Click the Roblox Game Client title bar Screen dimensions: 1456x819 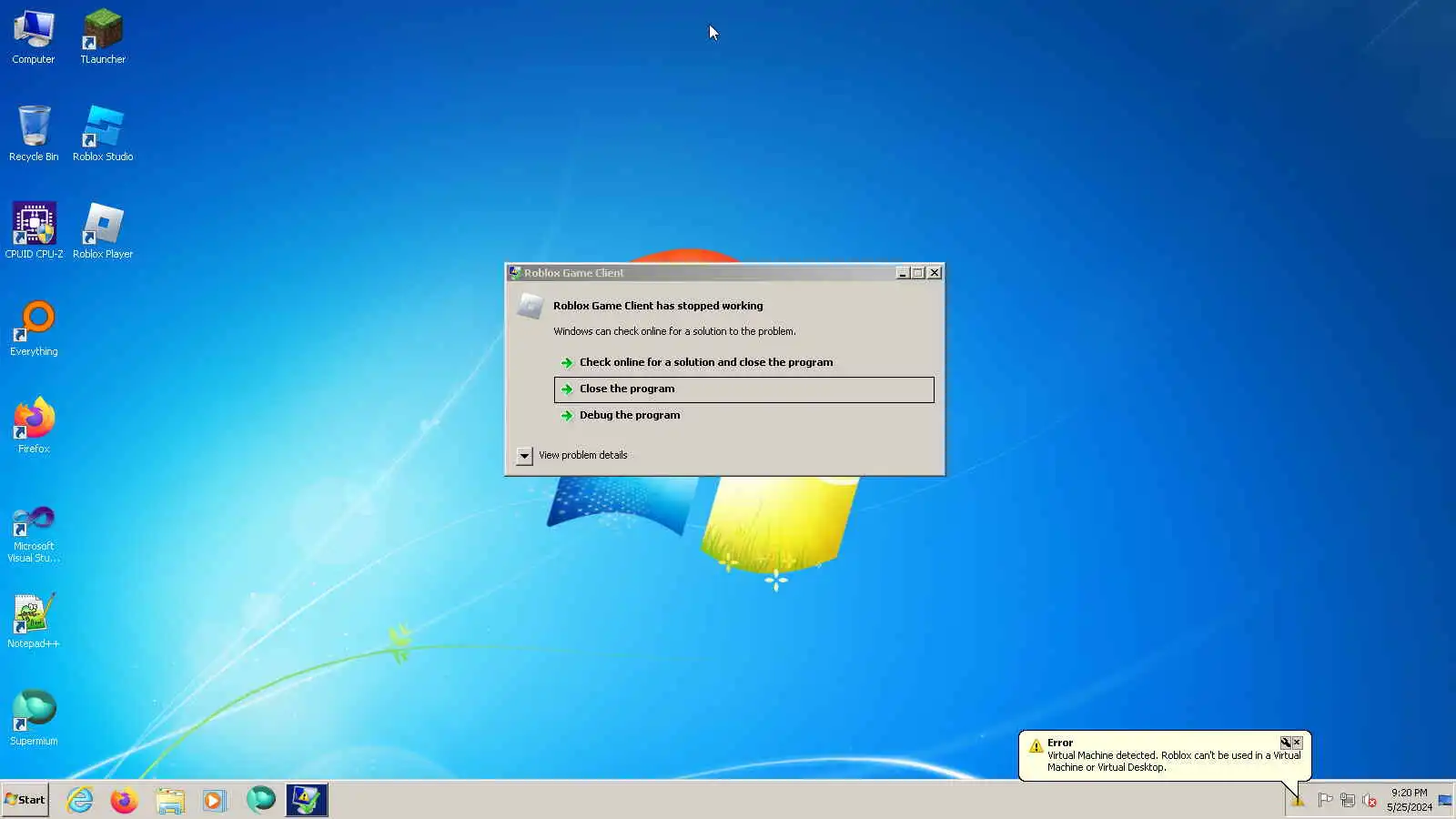click(701, 273)
